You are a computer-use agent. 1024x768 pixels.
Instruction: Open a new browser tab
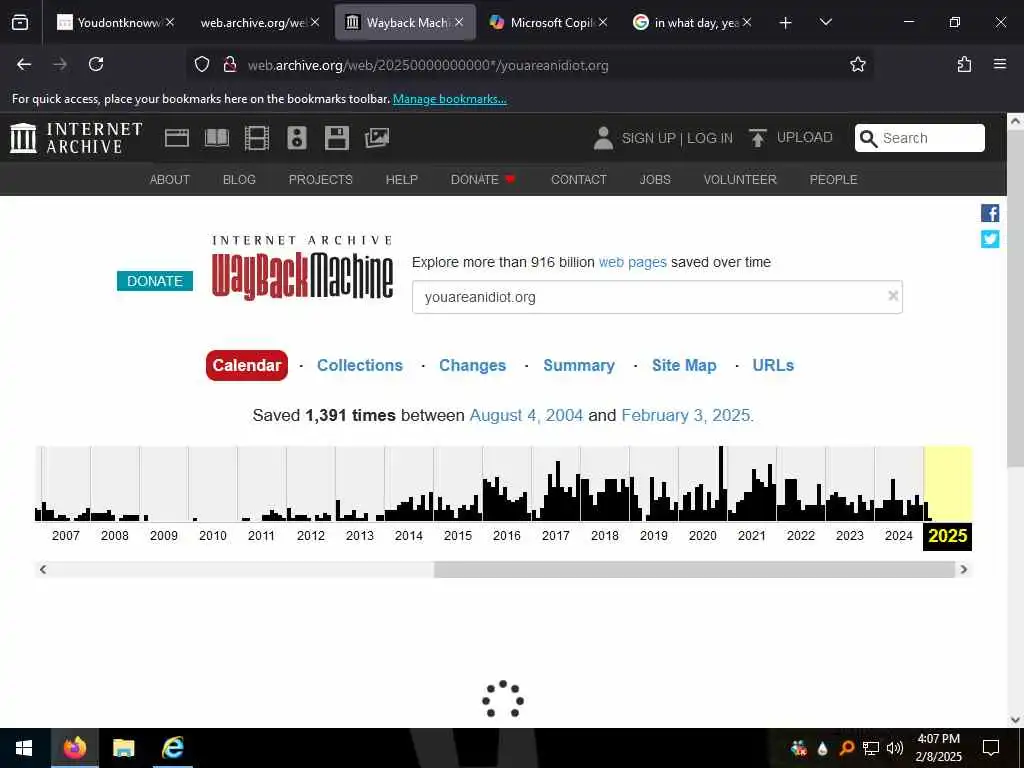pyautogui.click(x=786, y=23)
